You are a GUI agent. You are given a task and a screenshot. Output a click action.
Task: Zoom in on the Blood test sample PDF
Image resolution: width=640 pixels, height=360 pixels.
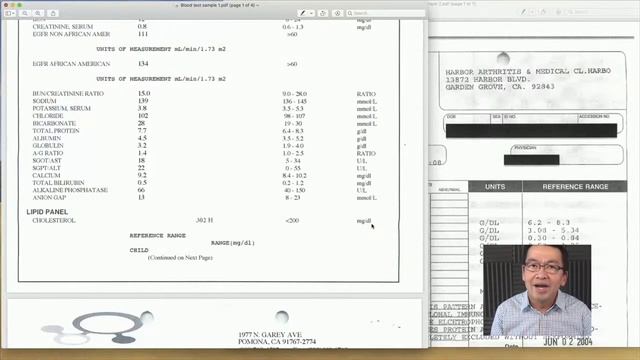point(38,13)
